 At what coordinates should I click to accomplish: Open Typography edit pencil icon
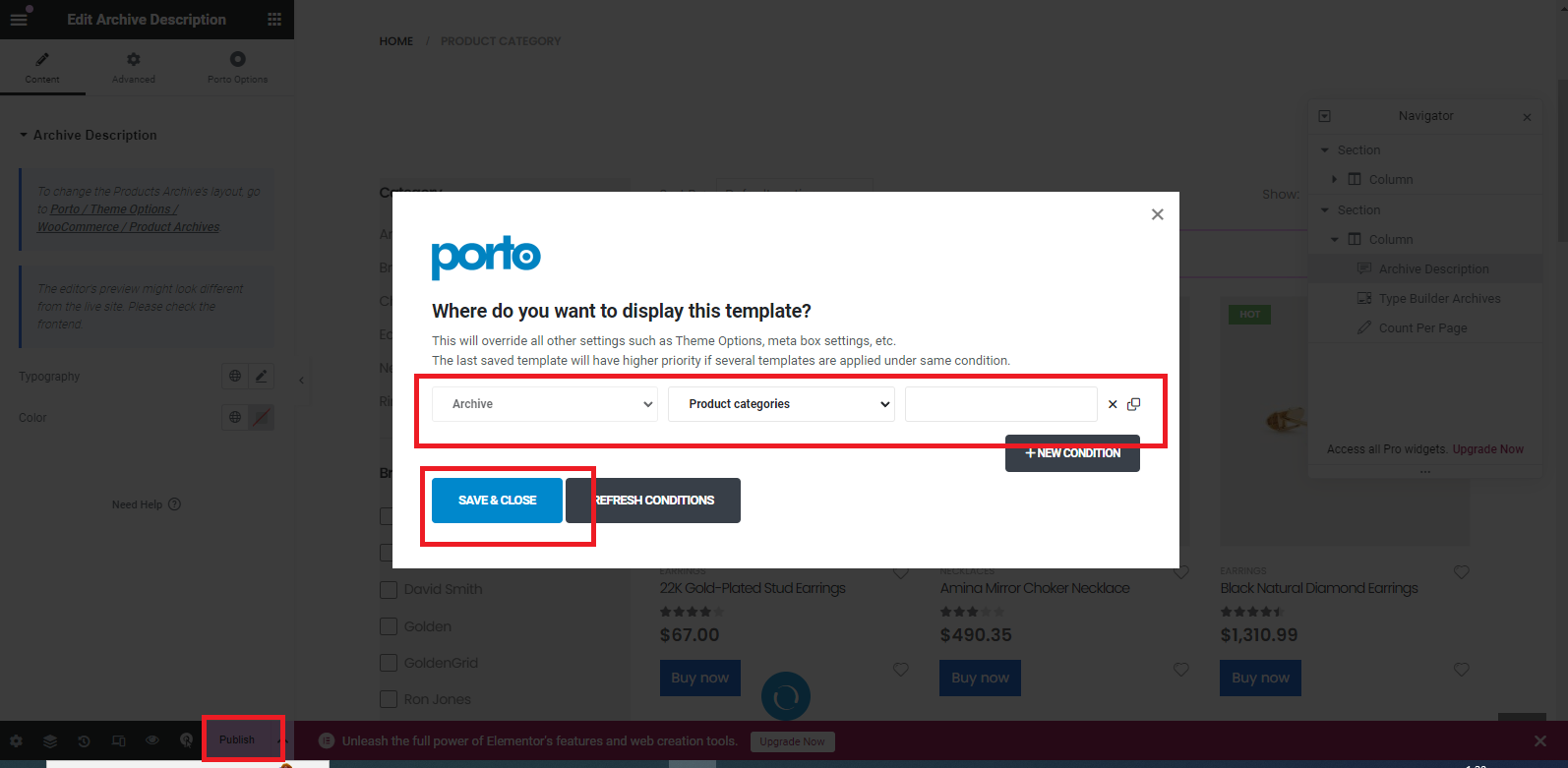[x=261, y=376]
